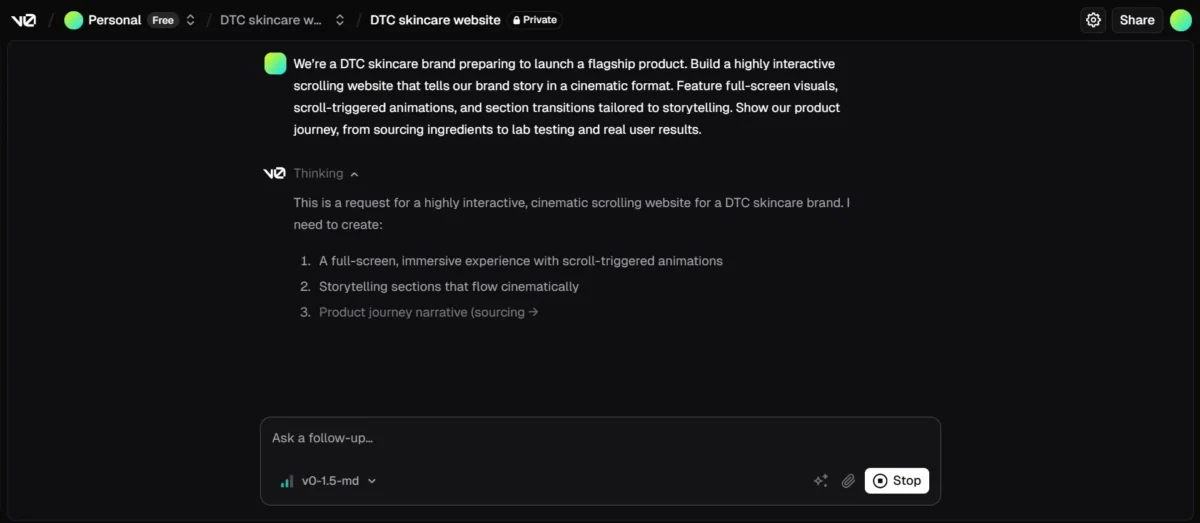1200x523 pixels.
Task: Click the Personal workspace avatar
Action: [x=73, y=20]
